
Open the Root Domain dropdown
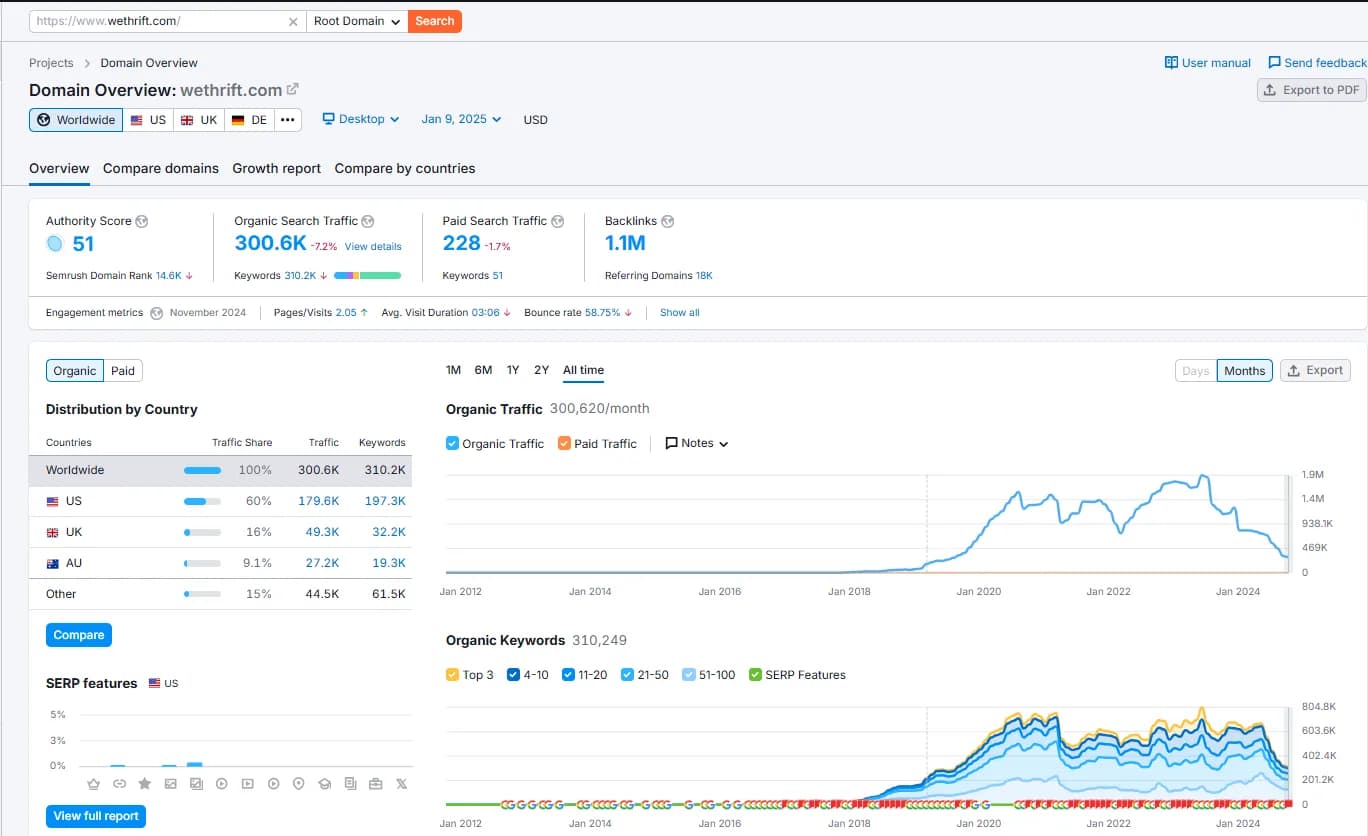(357, 21)
